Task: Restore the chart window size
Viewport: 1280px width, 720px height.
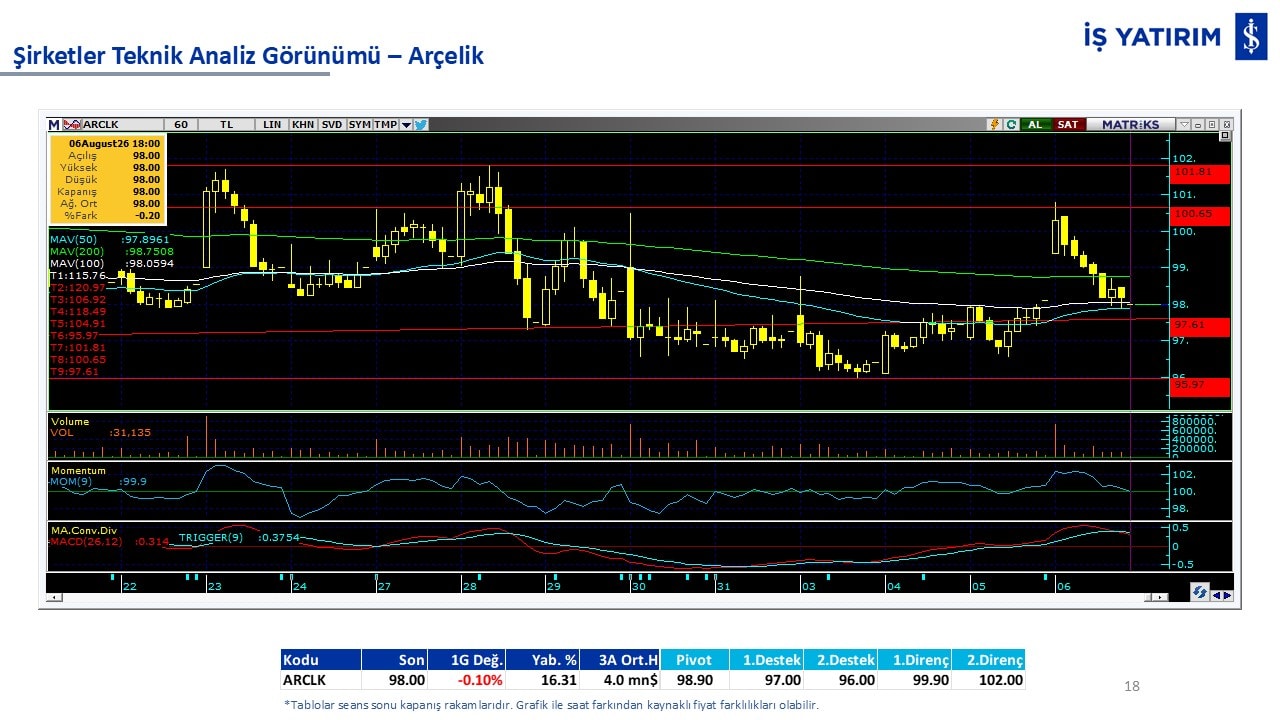Action: (1212, 125)
